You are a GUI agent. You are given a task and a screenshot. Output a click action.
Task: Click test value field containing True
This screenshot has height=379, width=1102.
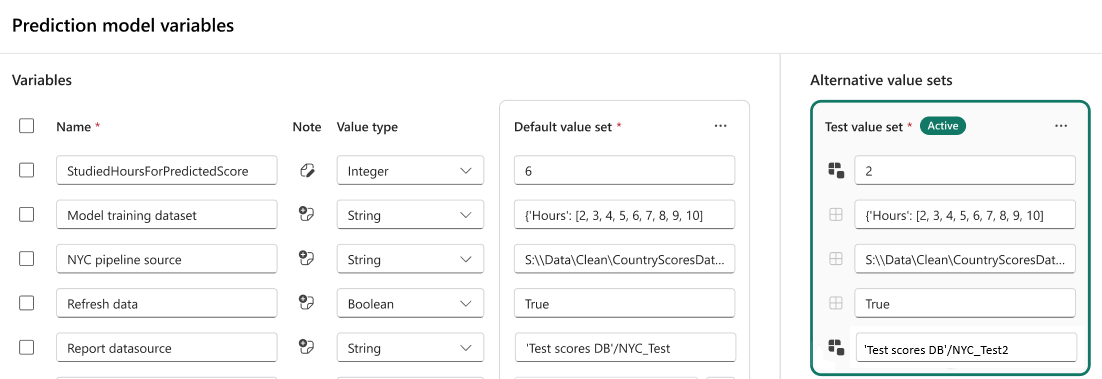pos(965,304)
